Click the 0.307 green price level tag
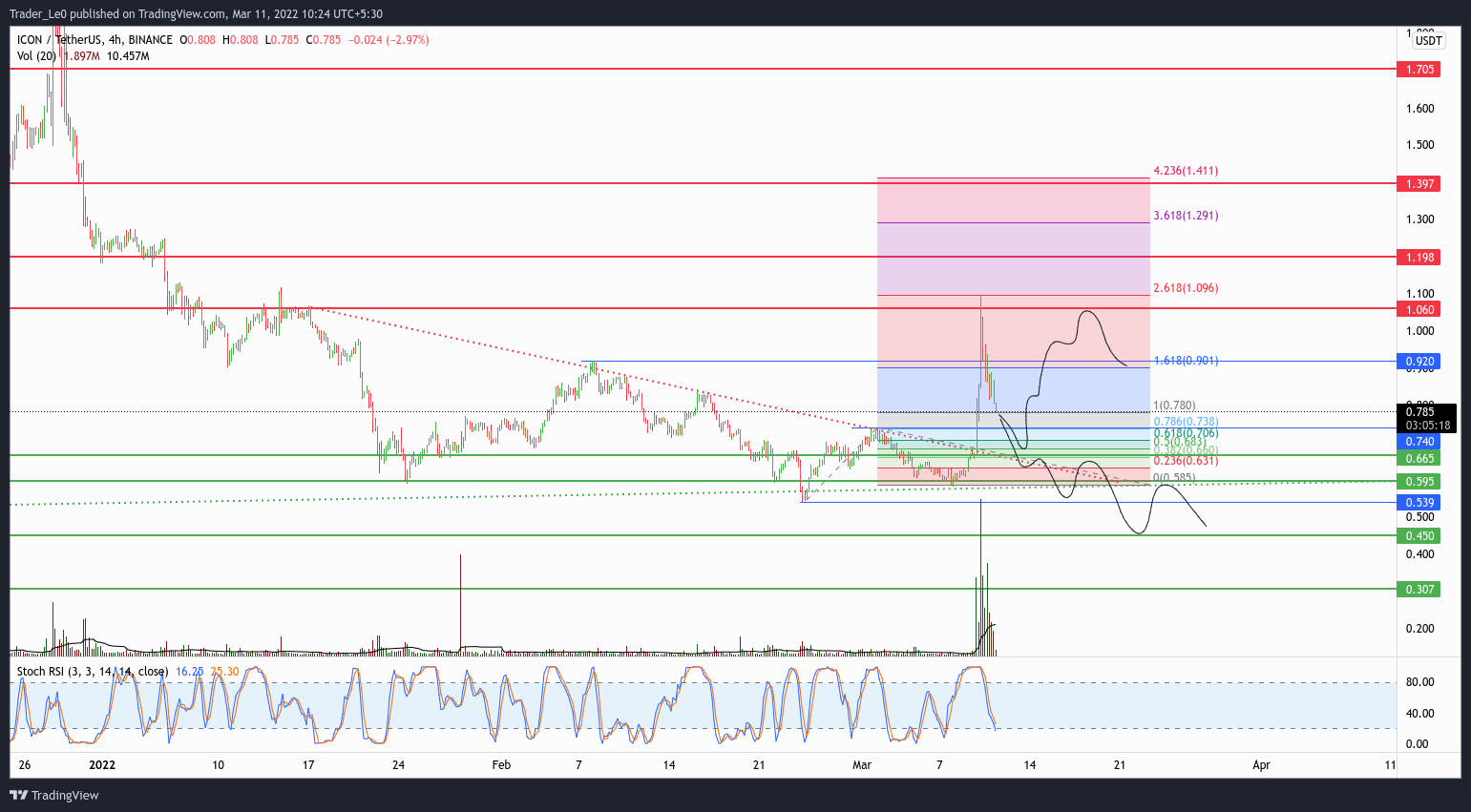Image resolution: width=1471 pixels, height=812 pixels. coord(1418,590)
